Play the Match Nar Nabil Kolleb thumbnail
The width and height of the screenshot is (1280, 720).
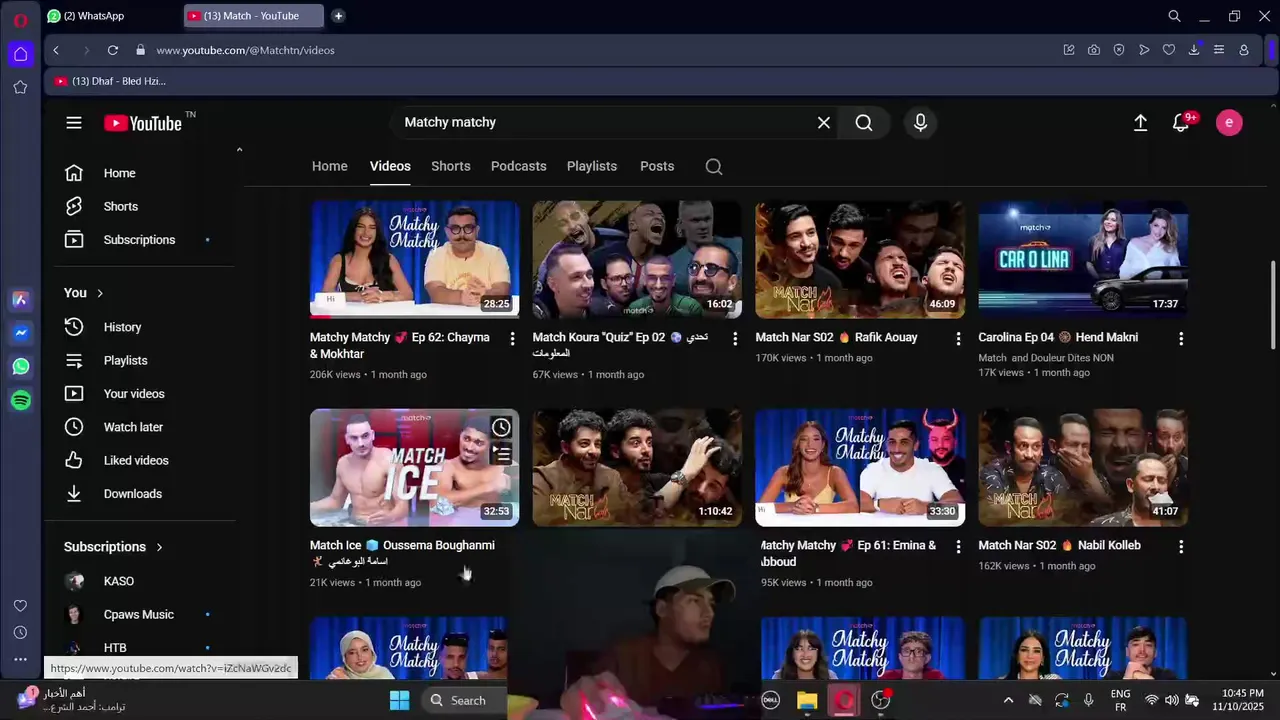1083,467
